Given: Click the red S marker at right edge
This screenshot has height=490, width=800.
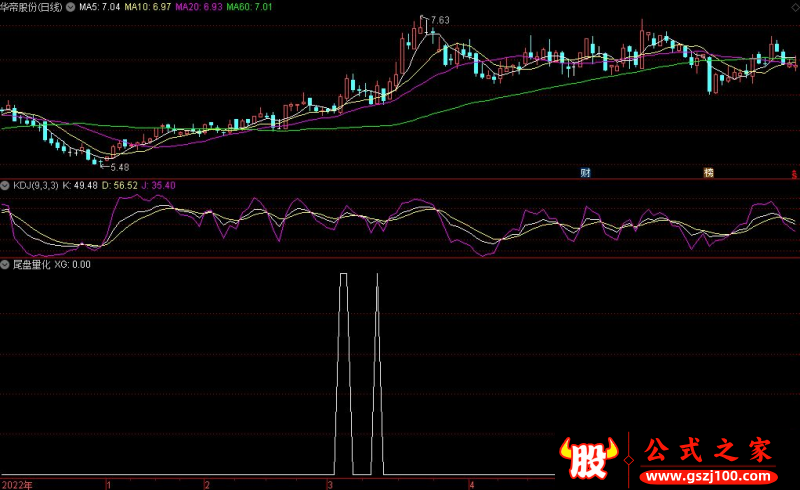Looking at the screenshot, I should pyautogui.click(x=795, y=173).
